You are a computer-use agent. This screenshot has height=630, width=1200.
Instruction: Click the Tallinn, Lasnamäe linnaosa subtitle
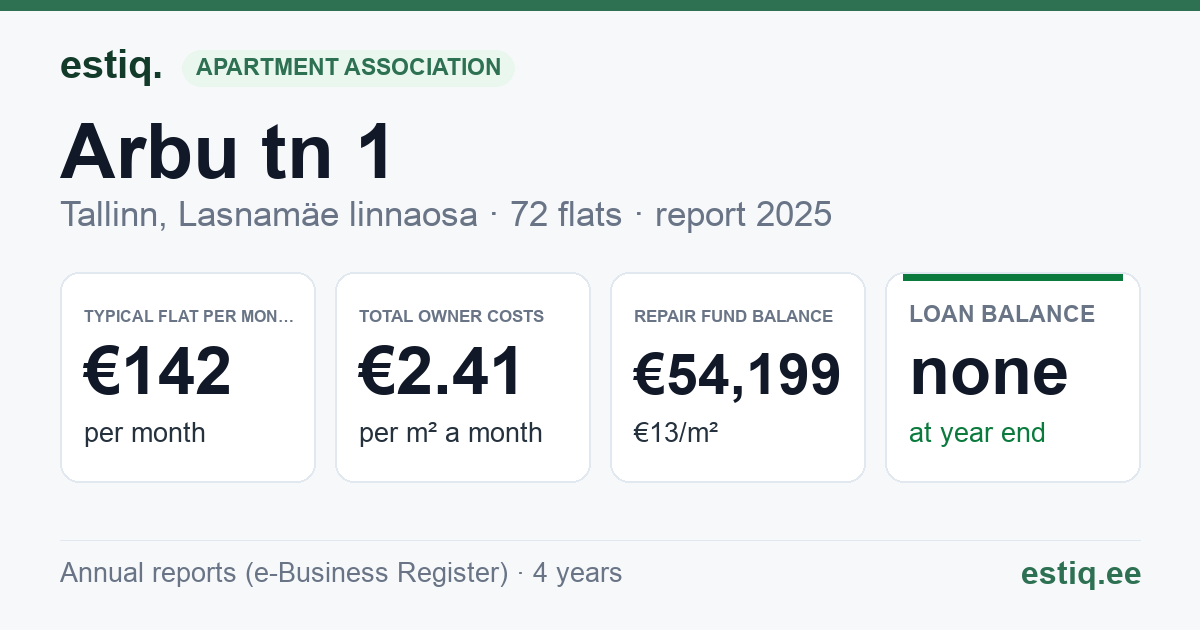tap(268, 214)
